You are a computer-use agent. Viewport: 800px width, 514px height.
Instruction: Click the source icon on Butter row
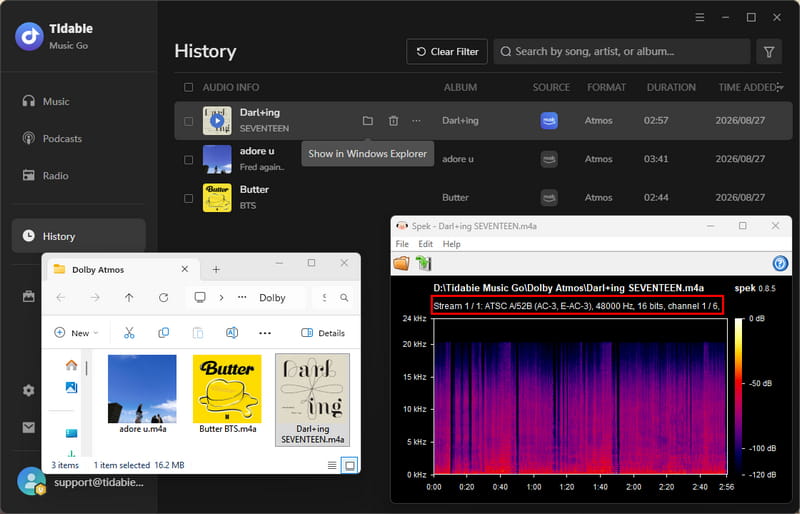[549, 198]
